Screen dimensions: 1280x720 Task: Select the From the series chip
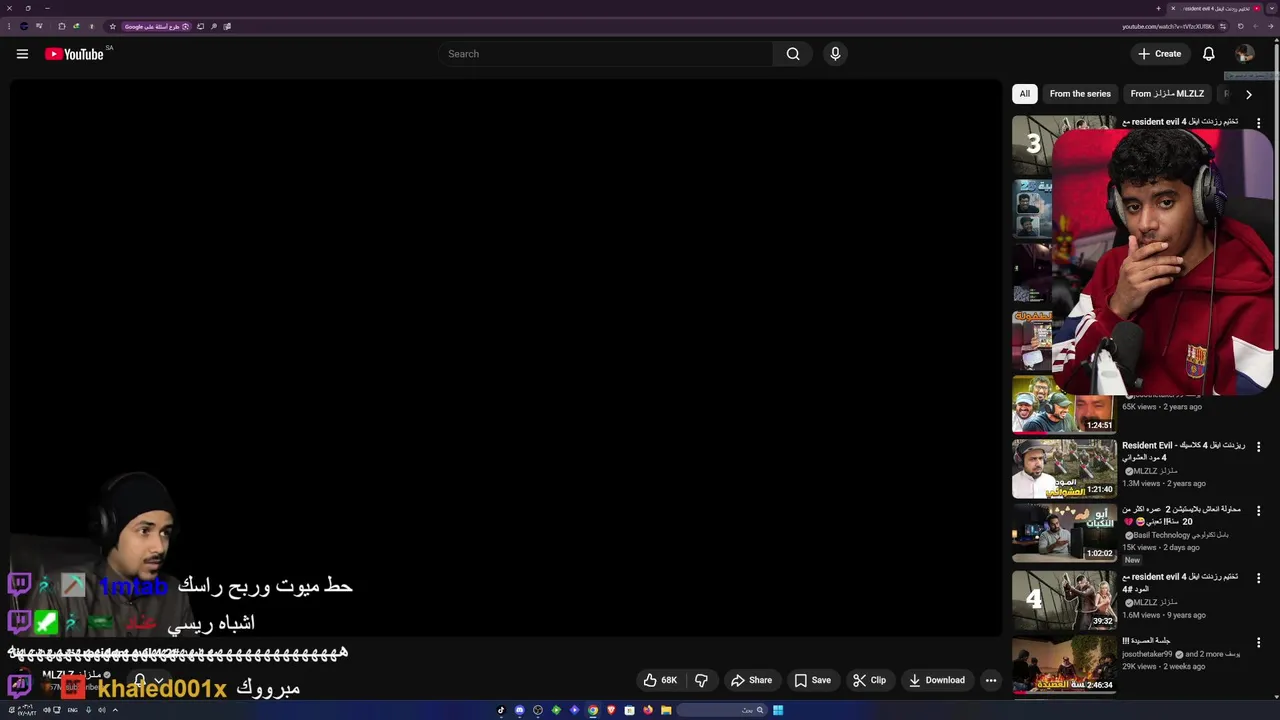tap(1080, 94)
